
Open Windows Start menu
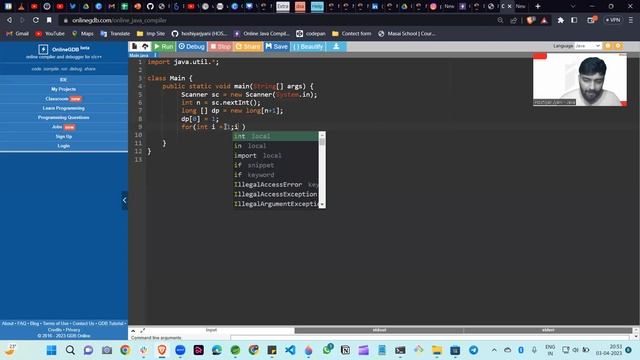pos(51,350)
